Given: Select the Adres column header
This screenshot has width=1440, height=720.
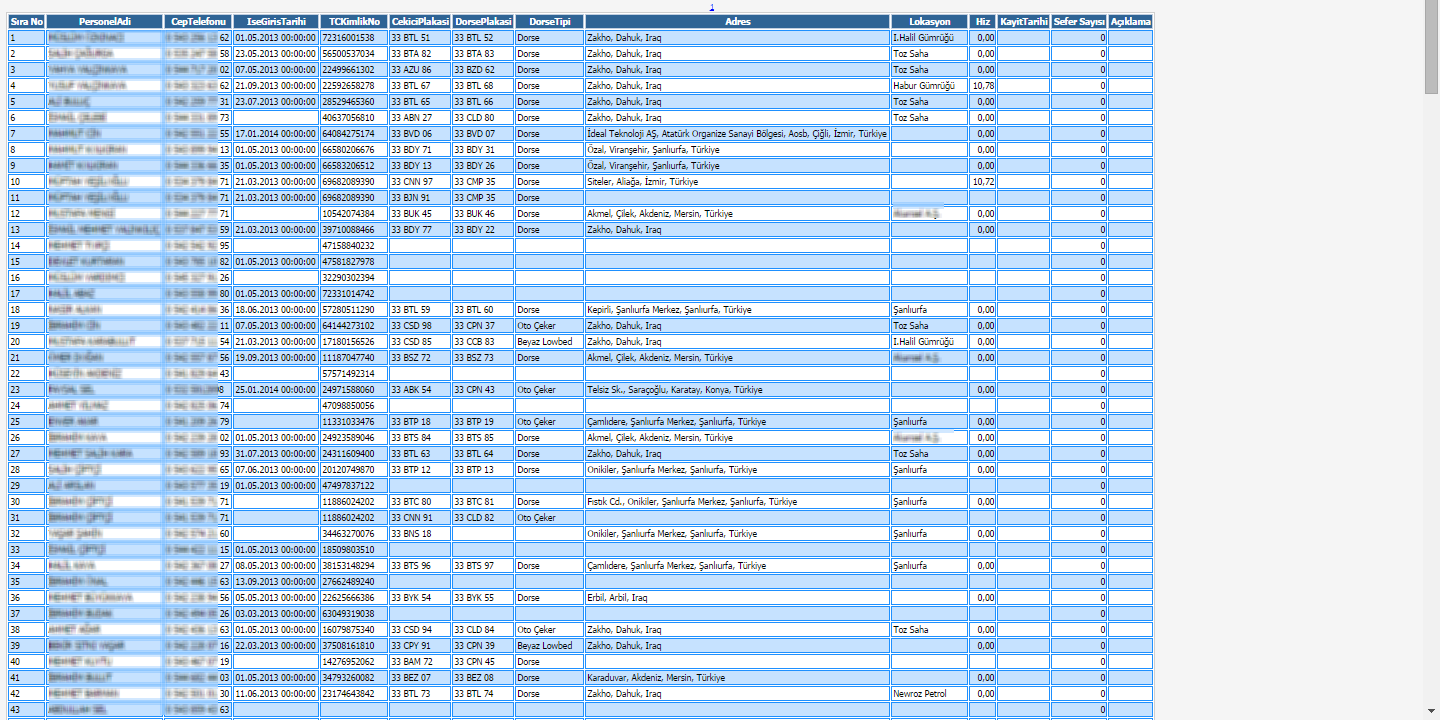Looking at the screenshot, I should pyautogui.click(x=737, y=22).
